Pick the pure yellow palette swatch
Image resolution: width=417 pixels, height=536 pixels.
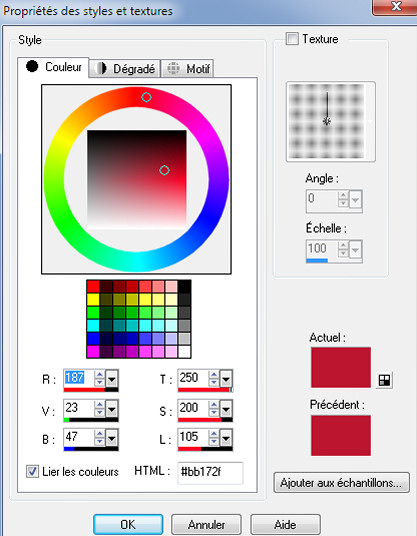[x=93, y=299]
